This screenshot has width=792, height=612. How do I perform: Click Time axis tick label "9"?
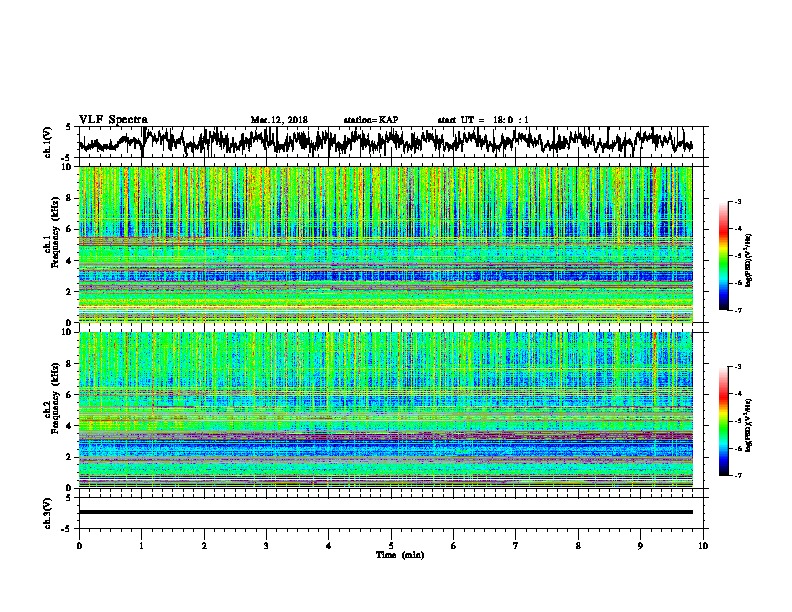[640, 546]
